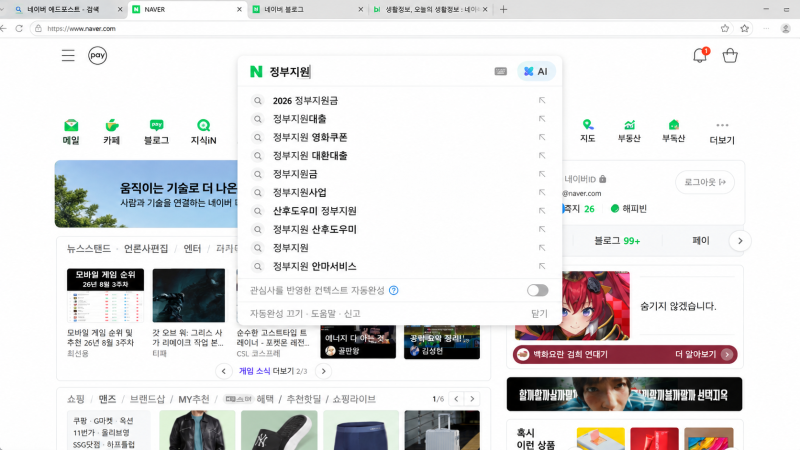Open 쇼핑 tab in shopping section

pos(76,399)
